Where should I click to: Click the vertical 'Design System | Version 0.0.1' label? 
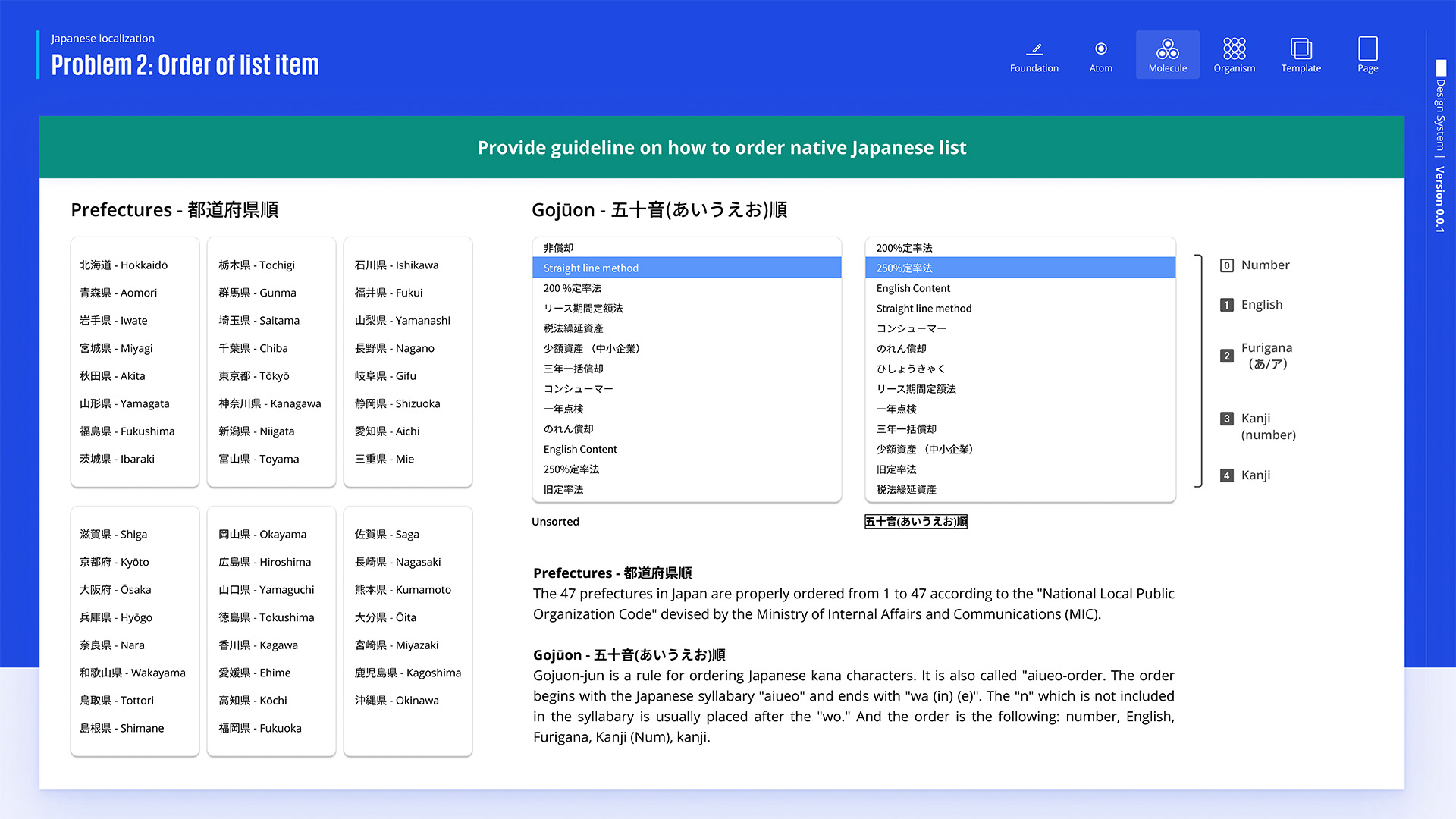[x=1440, y=155]
